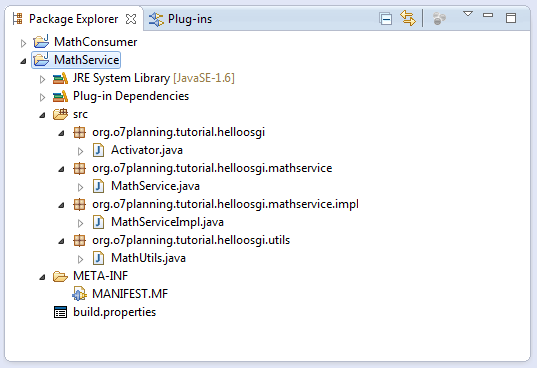Click the build.properties file icon
Viewport: 537px width, 368px height.
tap(60, 312)
